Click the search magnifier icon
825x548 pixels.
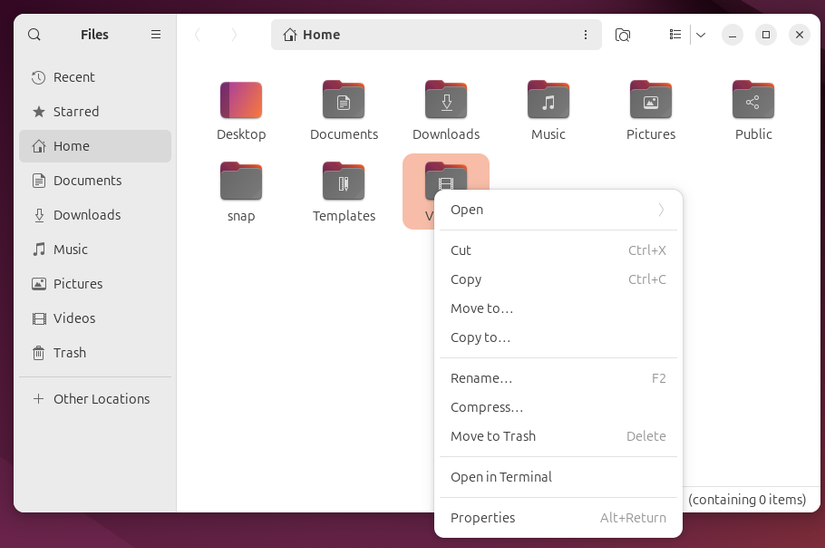coord(34,34)
